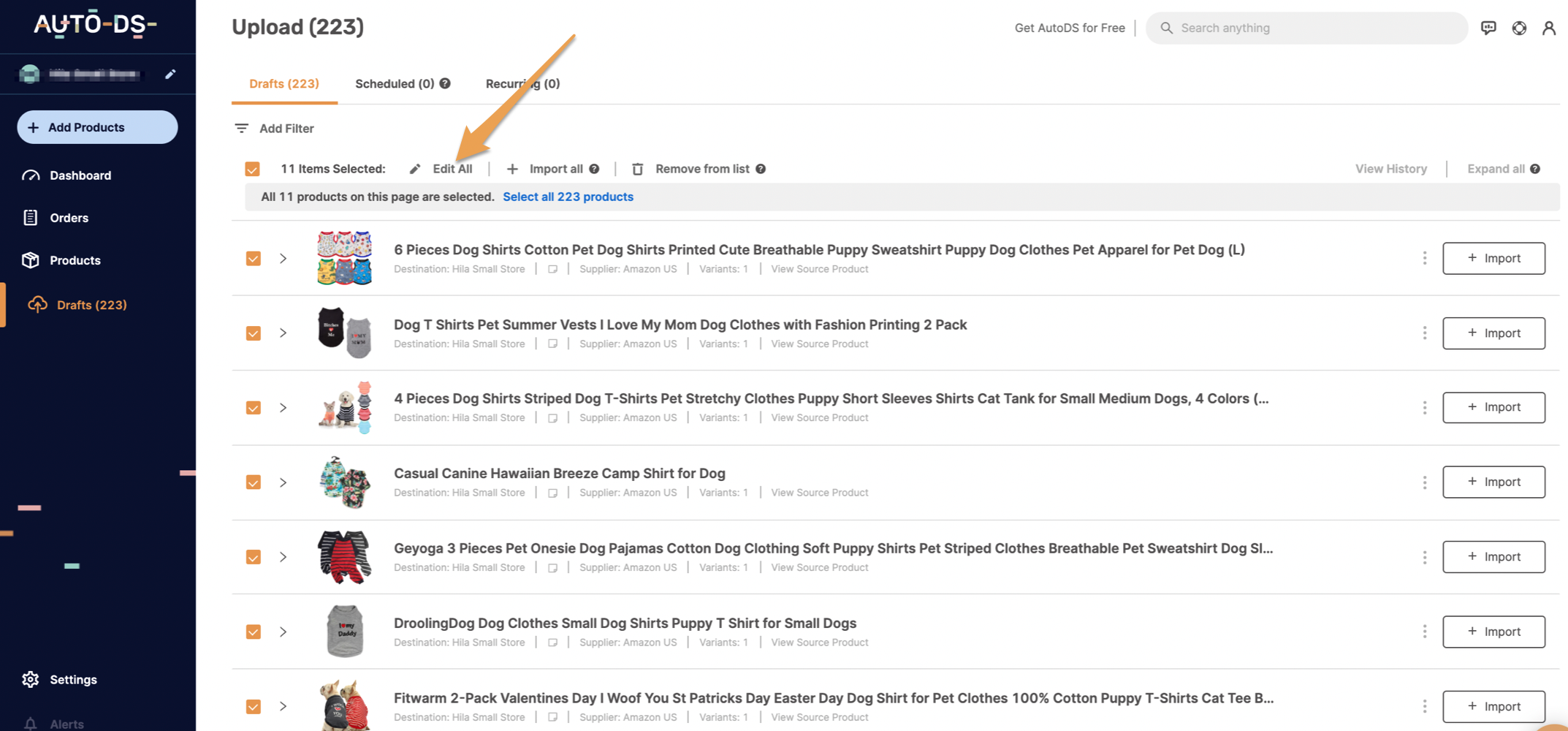Click the Remove from list help icon
Image resolution: width=1568 pixels, height=731 pixels.
coord(761,169)
